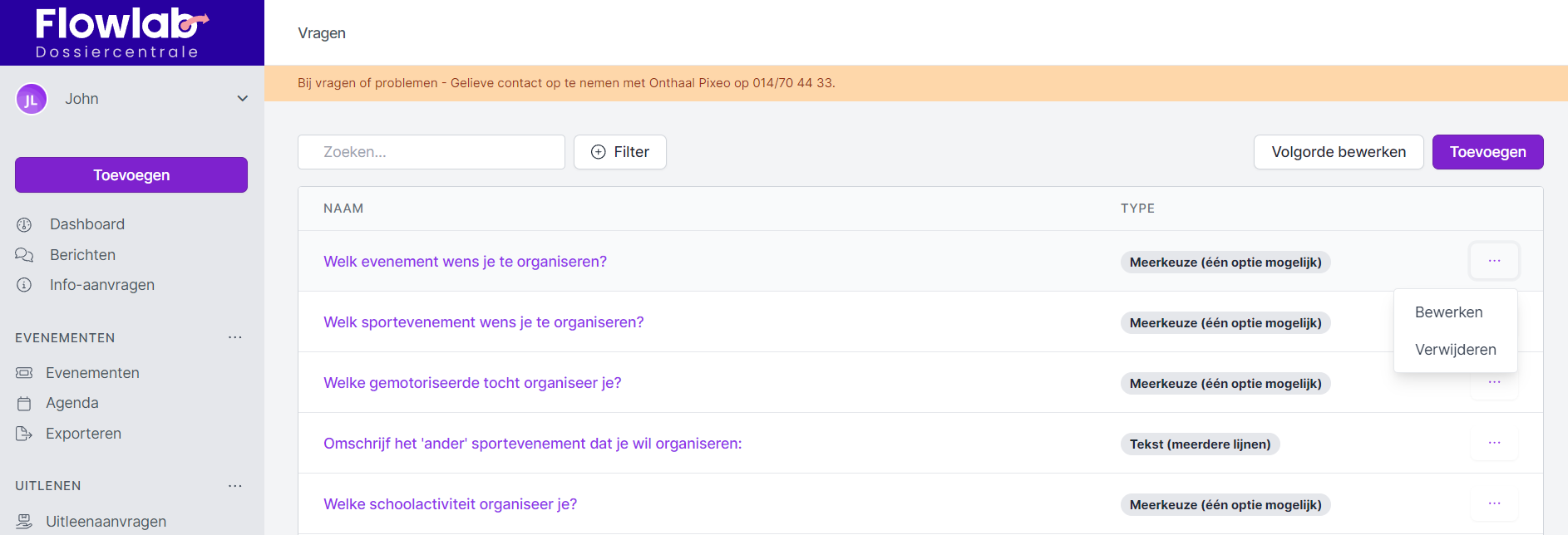Open the Agenda calendar page

[x=71, y=403]
